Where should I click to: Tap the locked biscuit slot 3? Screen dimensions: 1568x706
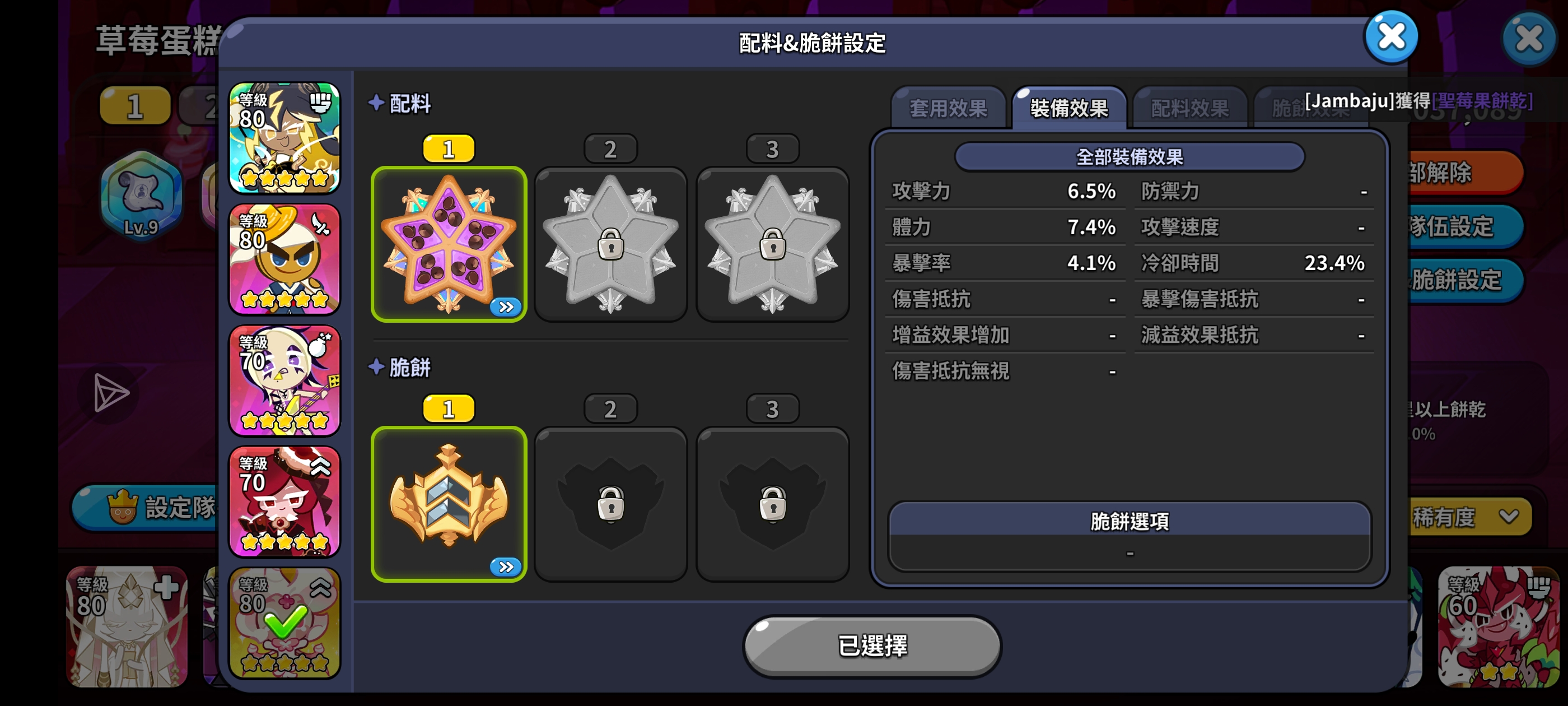pyautogui.click(x=772, y=503)
